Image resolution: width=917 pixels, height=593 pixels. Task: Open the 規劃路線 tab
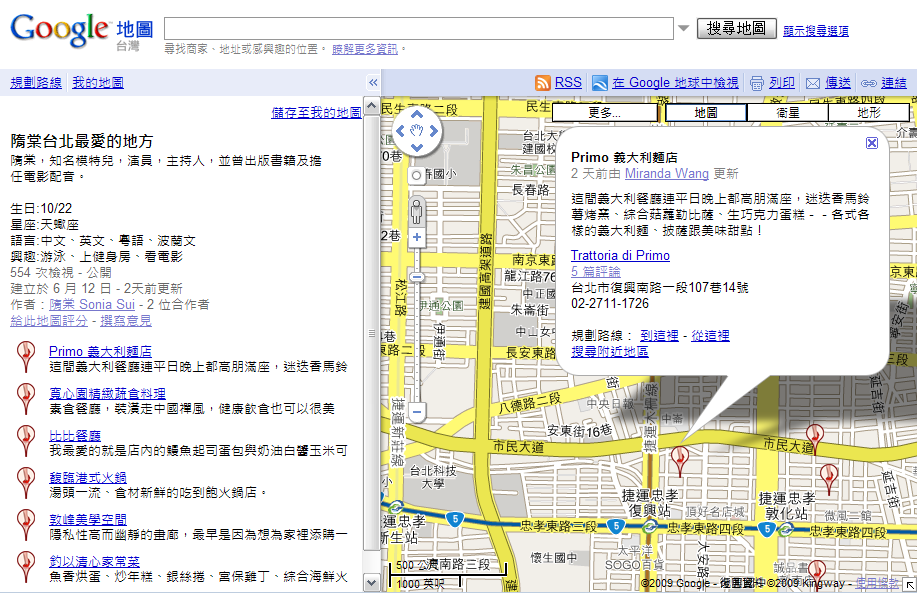point(36,82)
